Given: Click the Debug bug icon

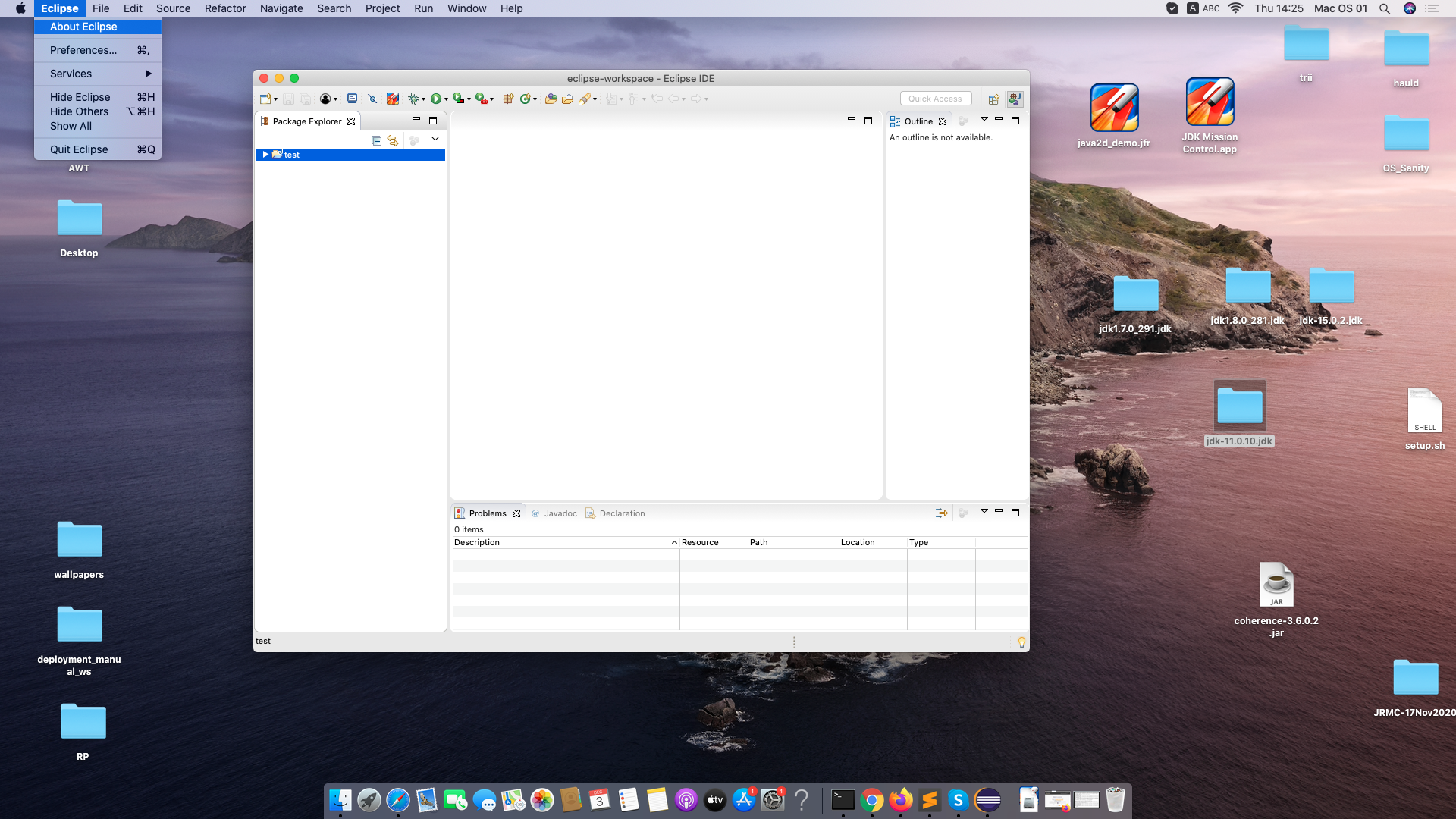Looking at the screenshot, I should pos(413,99).
